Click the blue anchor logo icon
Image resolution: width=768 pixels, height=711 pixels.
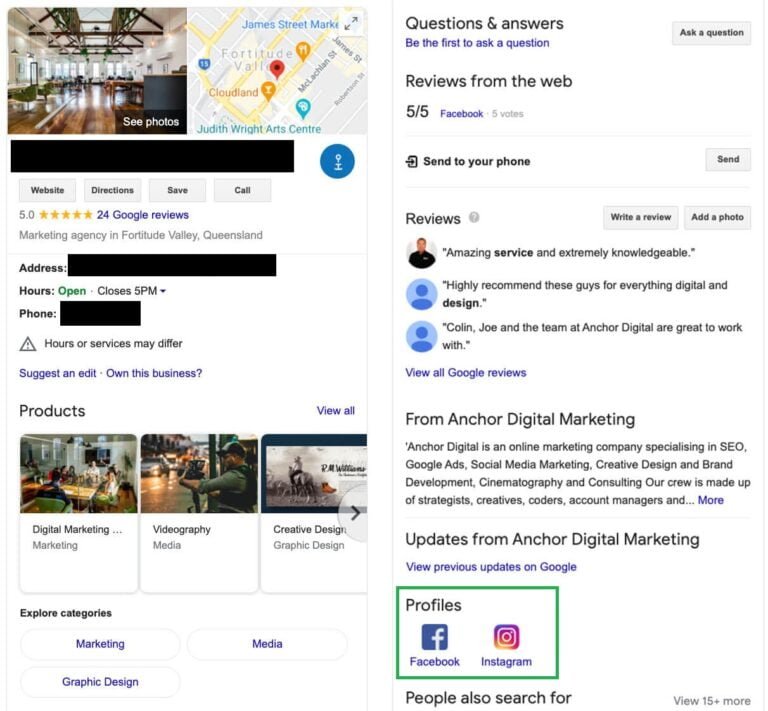tap(337, 161)
